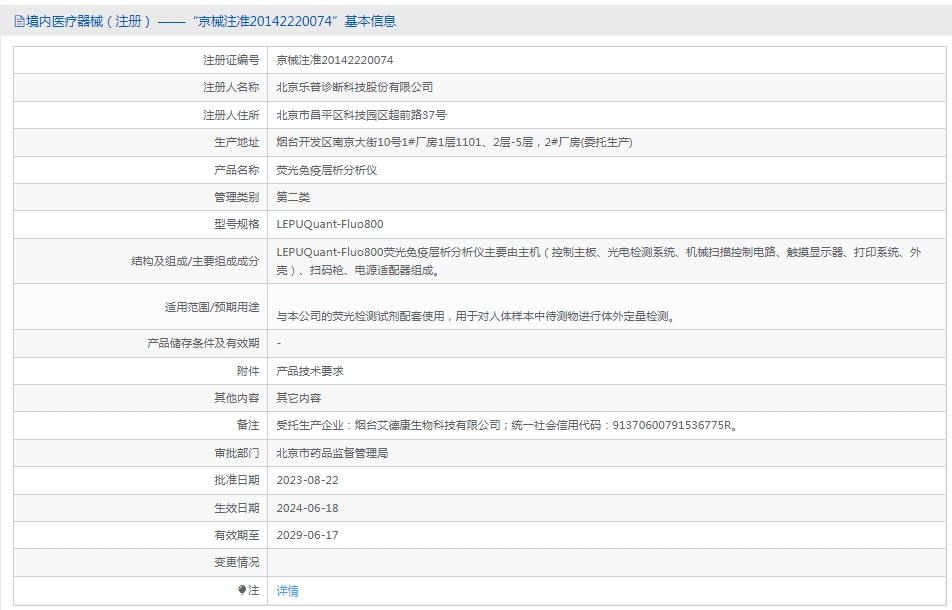Click the approval department 北京市药品监督管理局
Image resolution: width=952 pixels, height=610 pixels.
pyautogui.click(x=332, y=453)
